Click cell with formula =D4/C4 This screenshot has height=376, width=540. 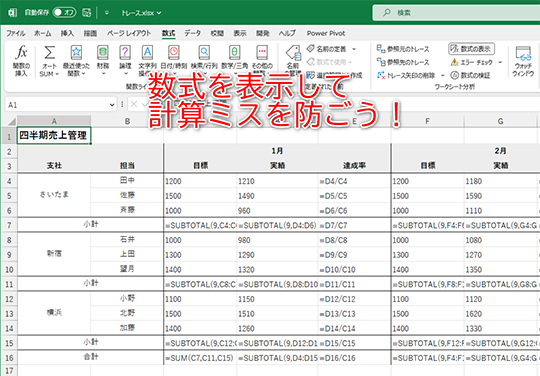(354, 181)
